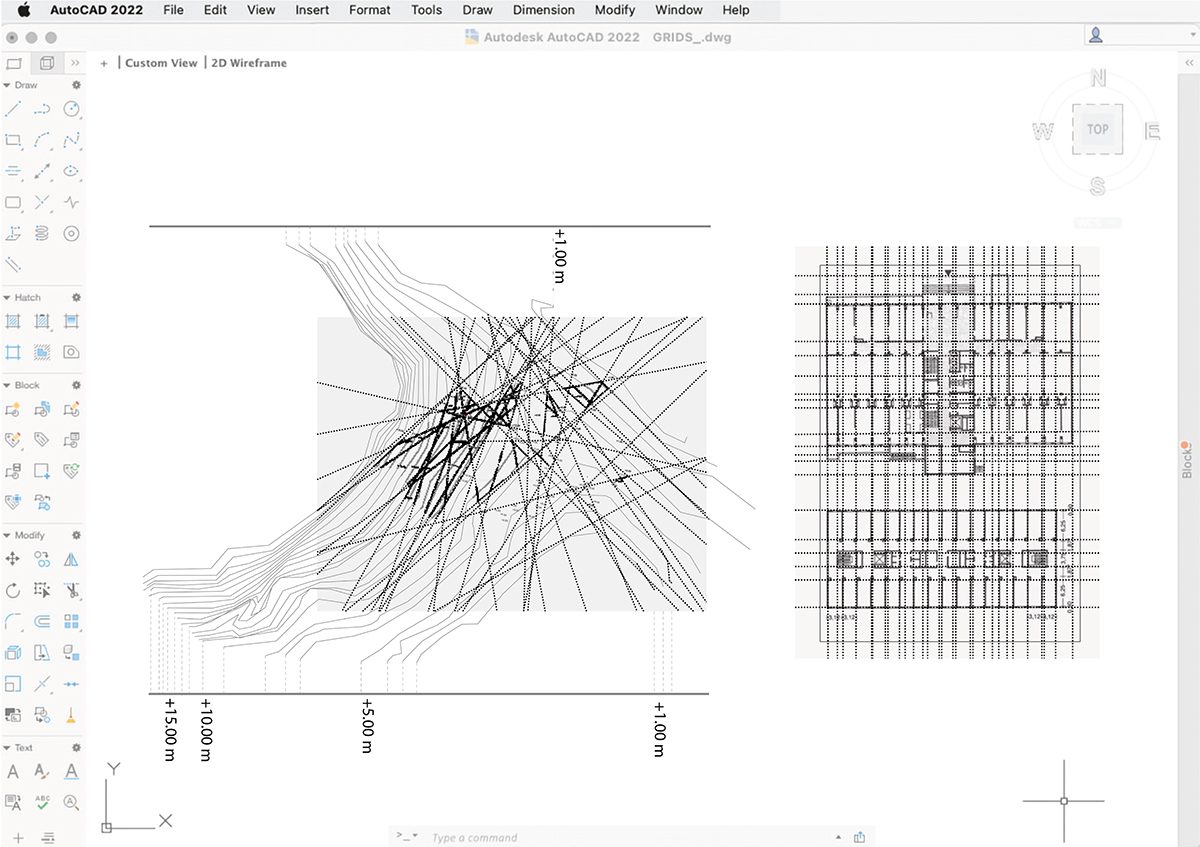
Task: Click the Purge broom icon
Action: (x=71, y=715)
